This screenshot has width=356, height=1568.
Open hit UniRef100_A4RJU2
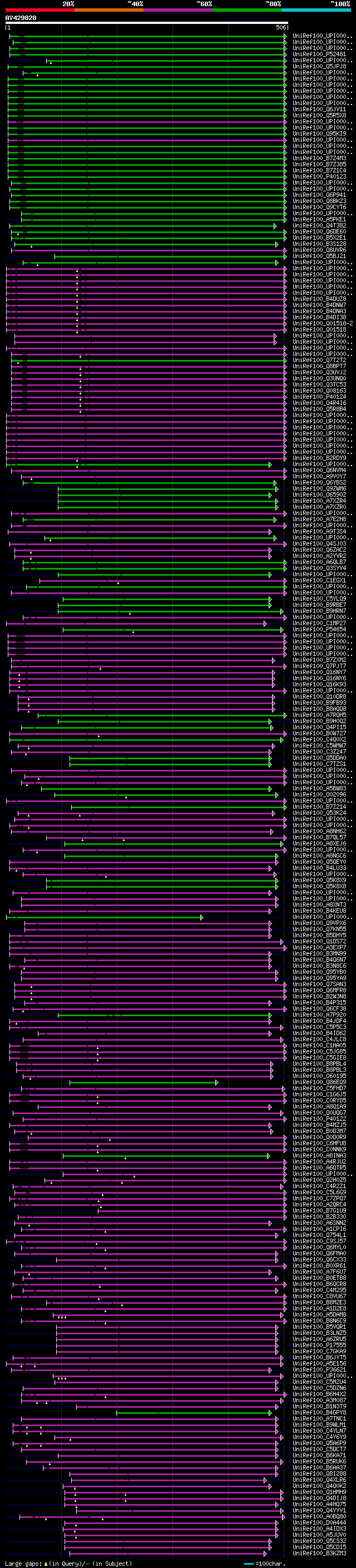(x=319, y=1161)
